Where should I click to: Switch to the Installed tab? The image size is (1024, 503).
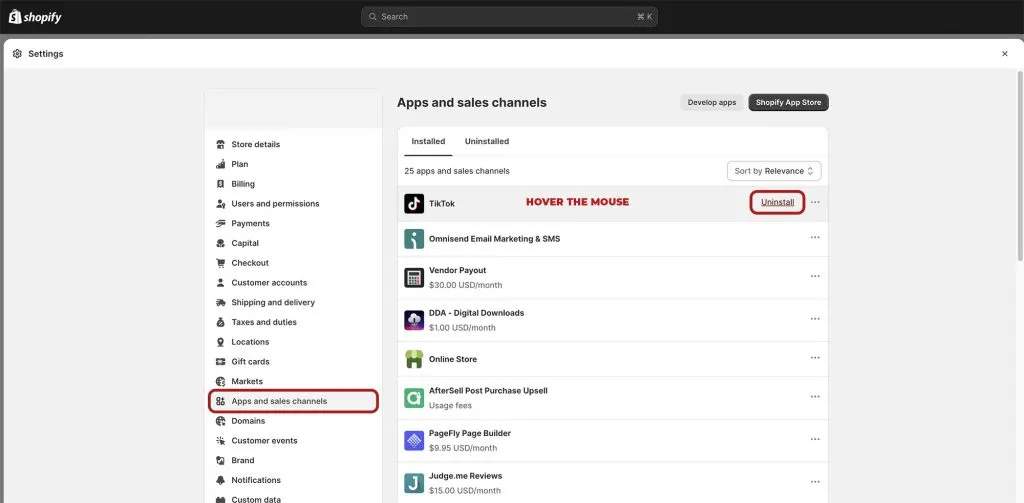click(x=428, y=141)
